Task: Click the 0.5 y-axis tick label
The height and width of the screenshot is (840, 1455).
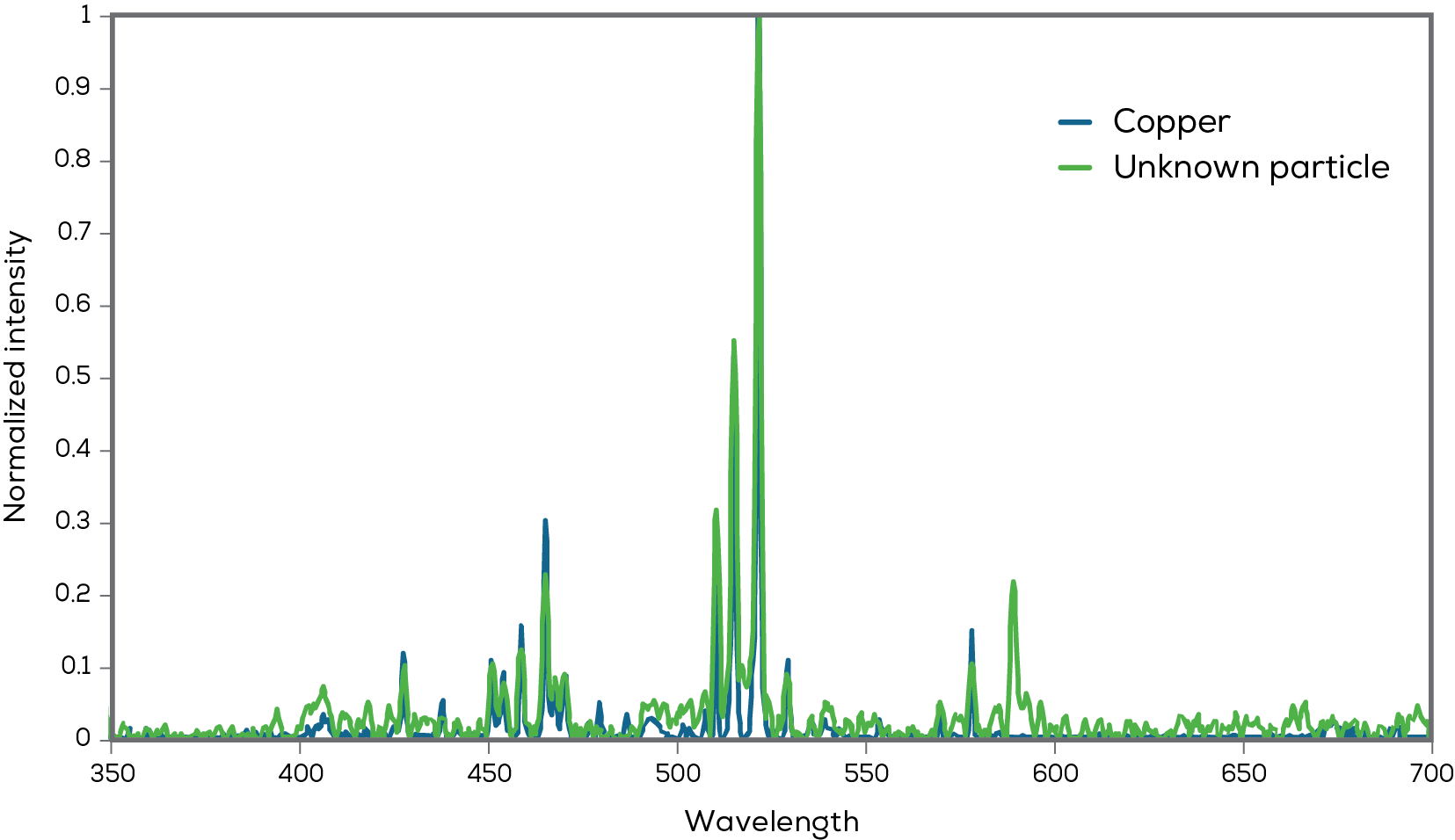Action: point(73,377)
